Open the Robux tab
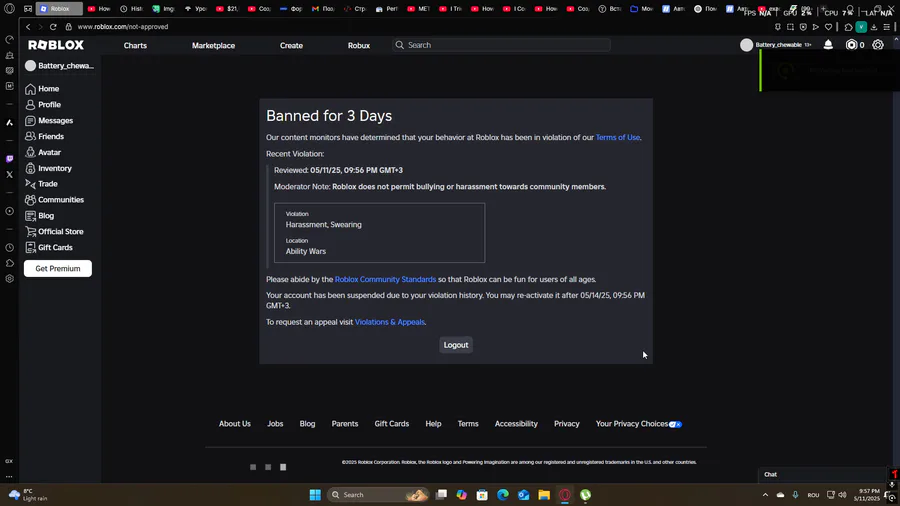 (x=359, y=45)
